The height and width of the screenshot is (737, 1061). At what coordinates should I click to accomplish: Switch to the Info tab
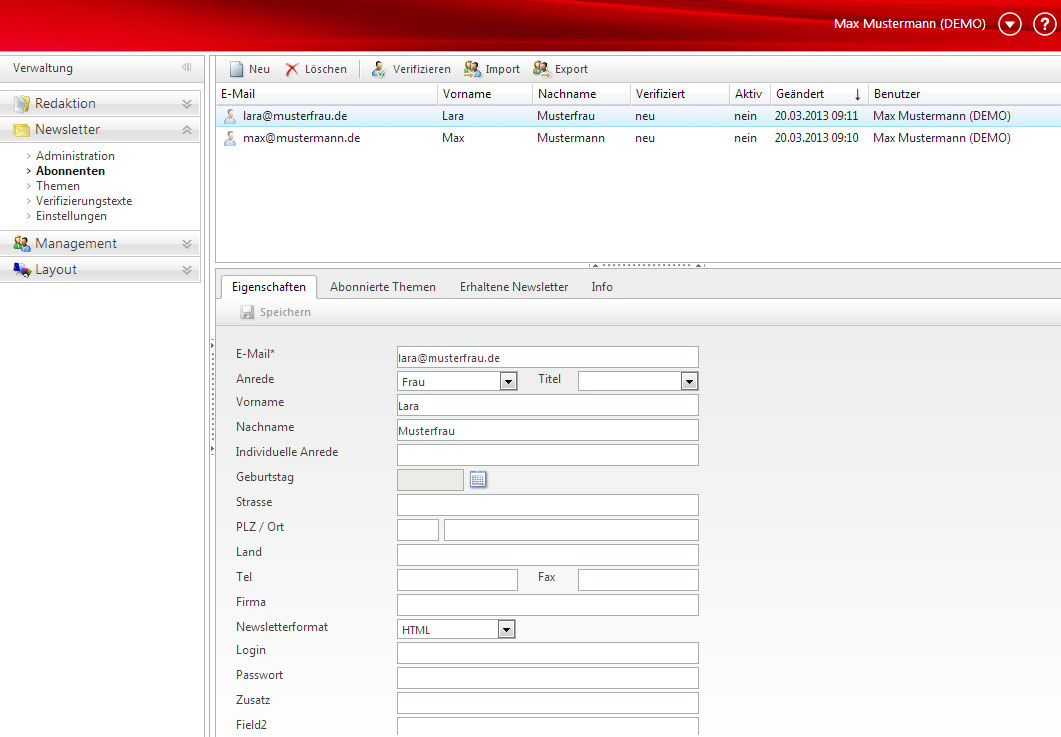(x=602, y=287)
